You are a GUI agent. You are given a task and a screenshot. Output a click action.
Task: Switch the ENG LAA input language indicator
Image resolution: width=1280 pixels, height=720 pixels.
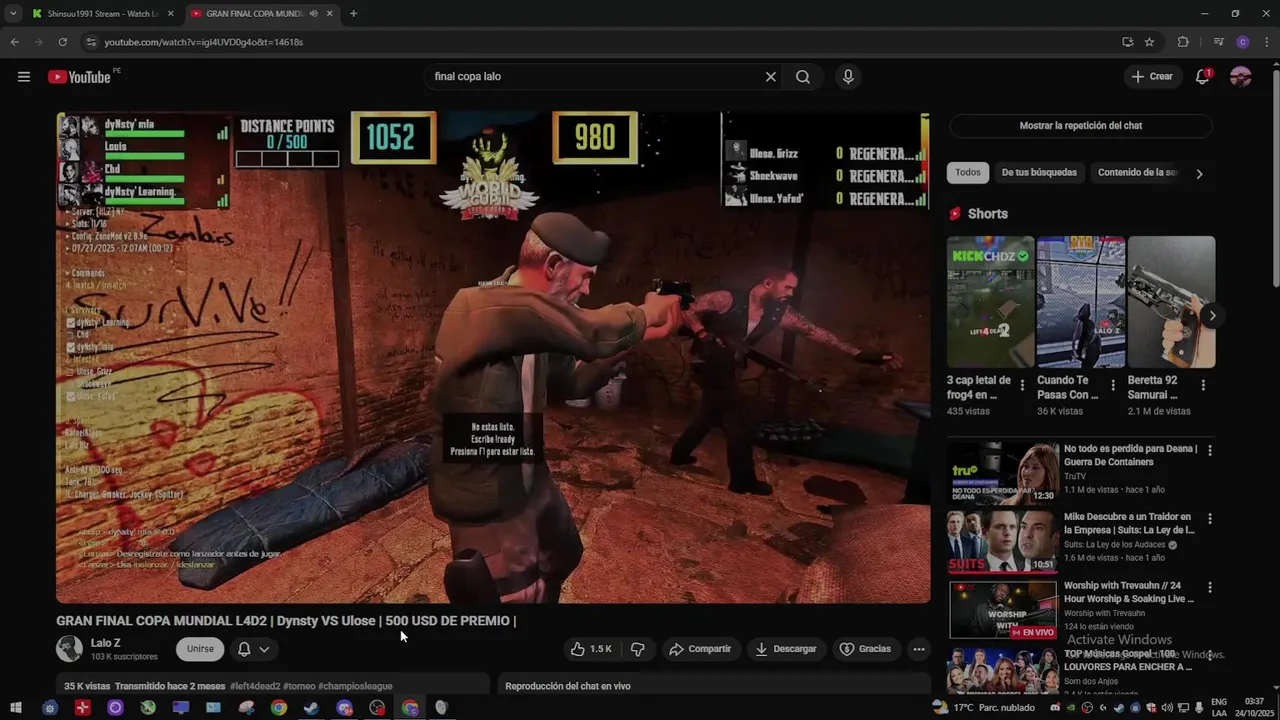1221,708
